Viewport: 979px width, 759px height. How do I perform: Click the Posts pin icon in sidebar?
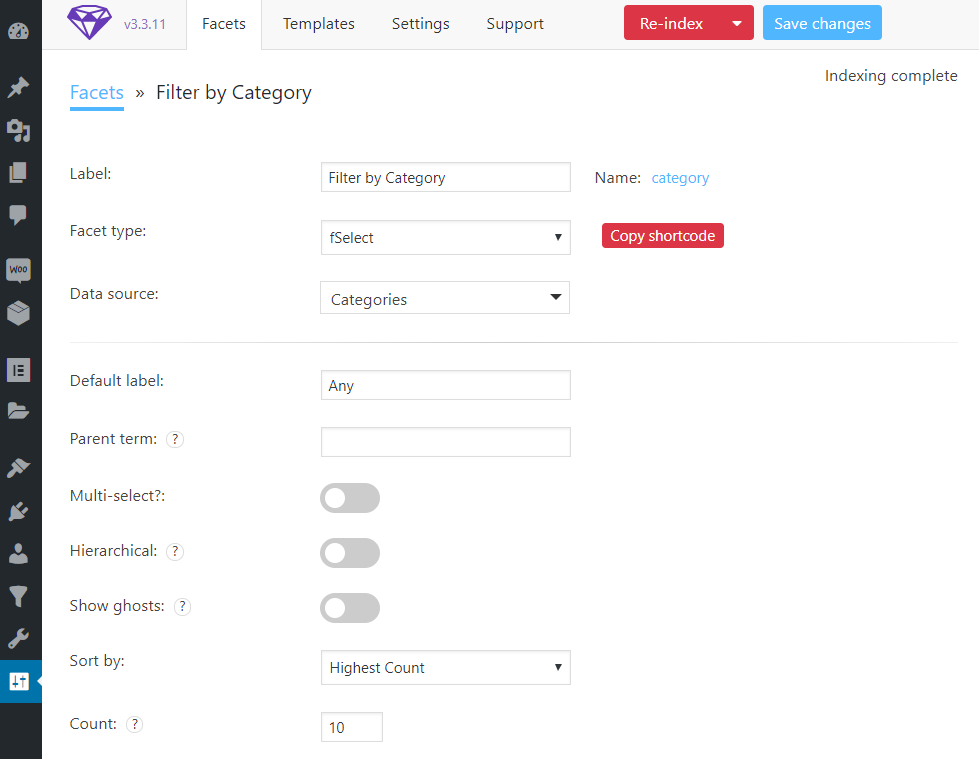(x=18, y=87)
